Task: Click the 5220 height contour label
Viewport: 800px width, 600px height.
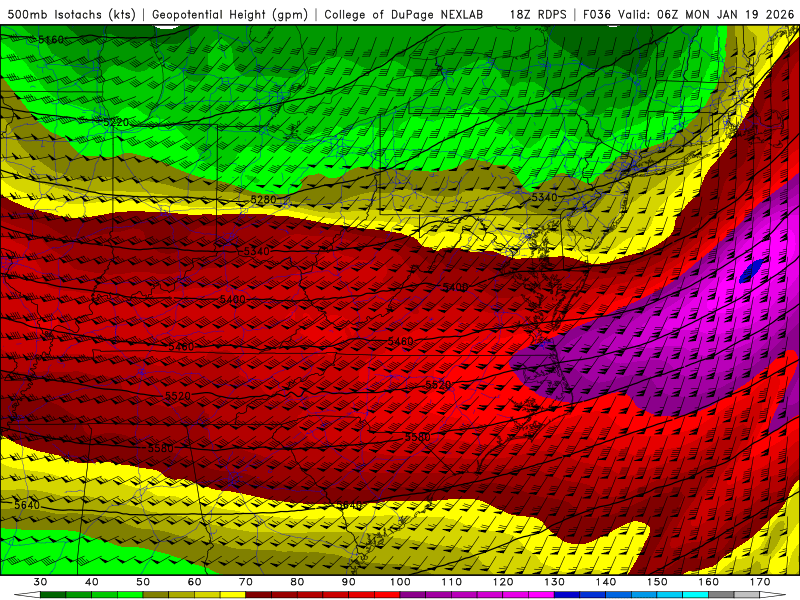Action: 116,122
